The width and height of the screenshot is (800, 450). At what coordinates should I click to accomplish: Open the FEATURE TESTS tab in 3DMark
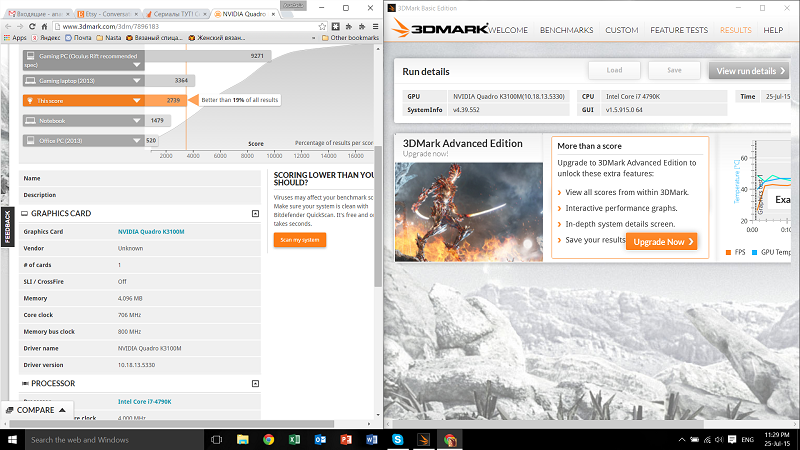pos(679,31)
